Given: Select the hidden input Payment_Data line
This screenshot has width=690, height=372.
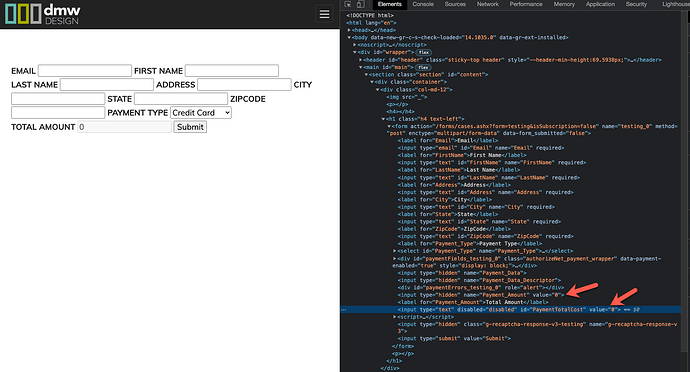Looking at the screenshot, I should tap(462, 273).
